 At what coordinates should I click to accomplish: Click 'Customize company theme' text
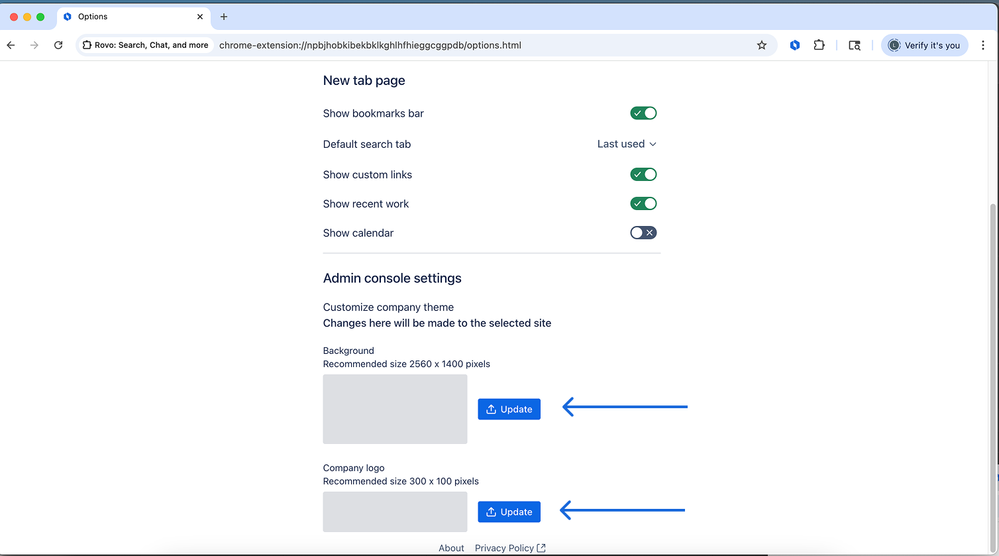coord(388,307)
